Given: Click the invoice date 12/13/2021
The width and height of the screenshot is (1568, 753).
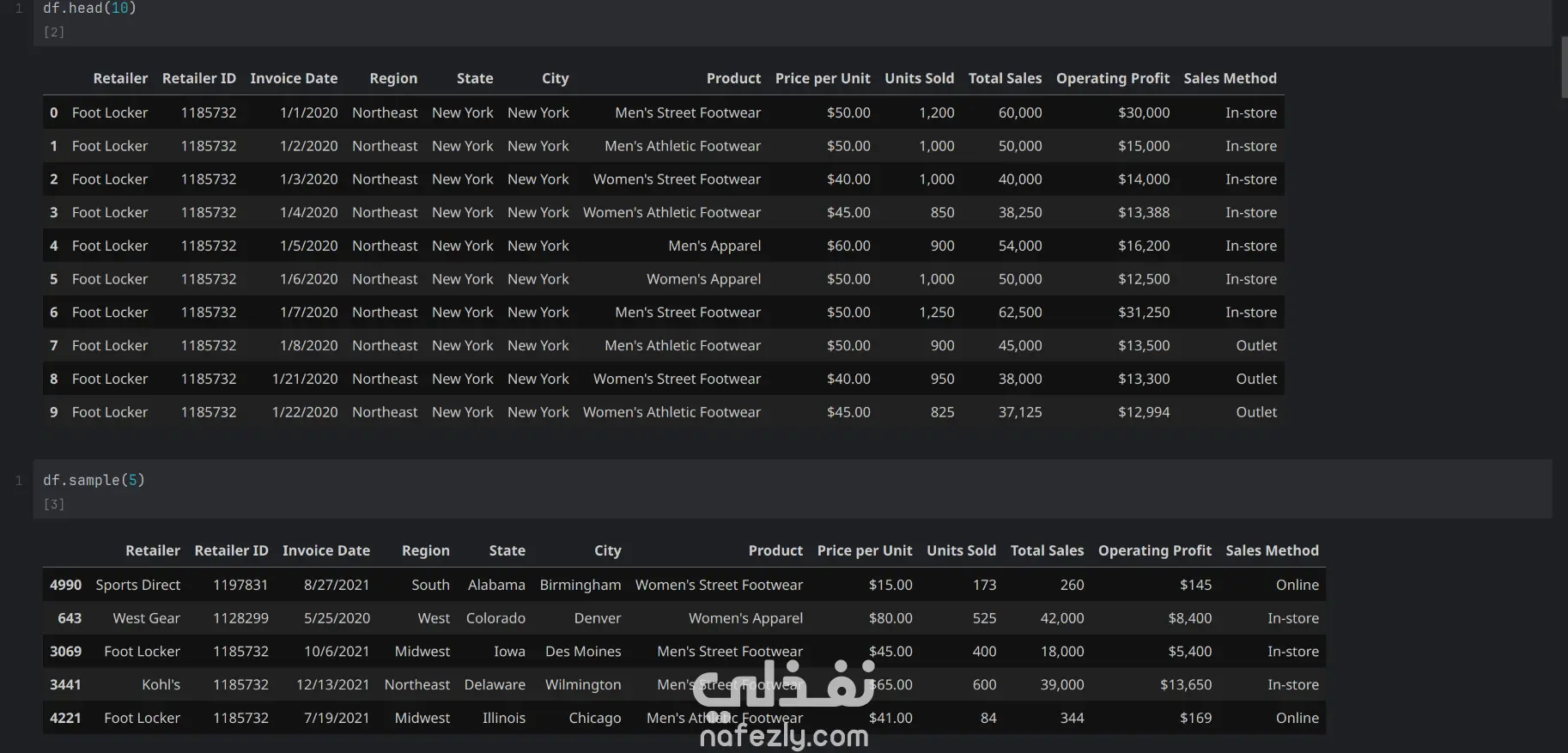Looking at the screenshot, I should [x=333, y=684].
